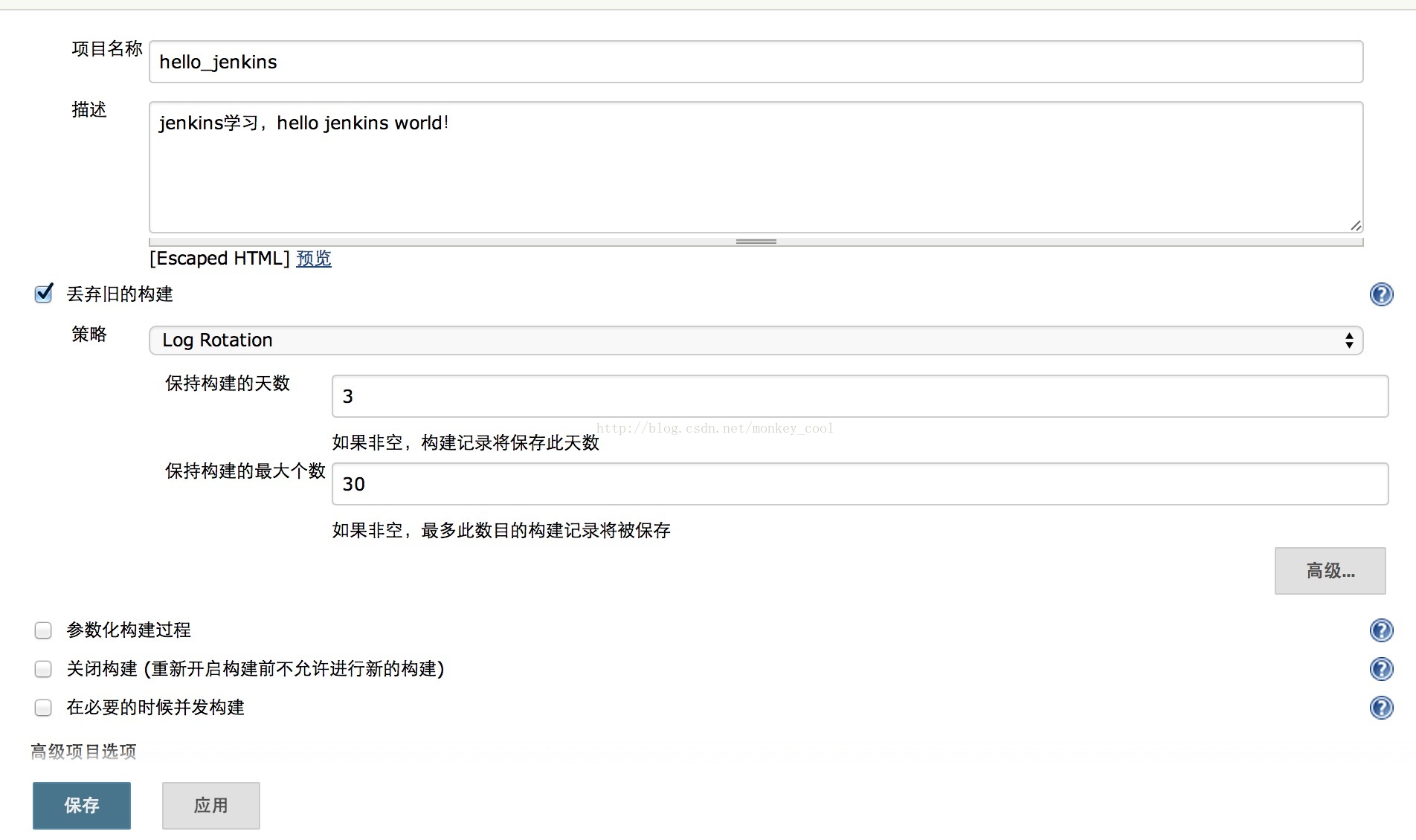Click the 预览 preview link
The width and height of the screenshot is (1416, 840).
coord(314,259)
